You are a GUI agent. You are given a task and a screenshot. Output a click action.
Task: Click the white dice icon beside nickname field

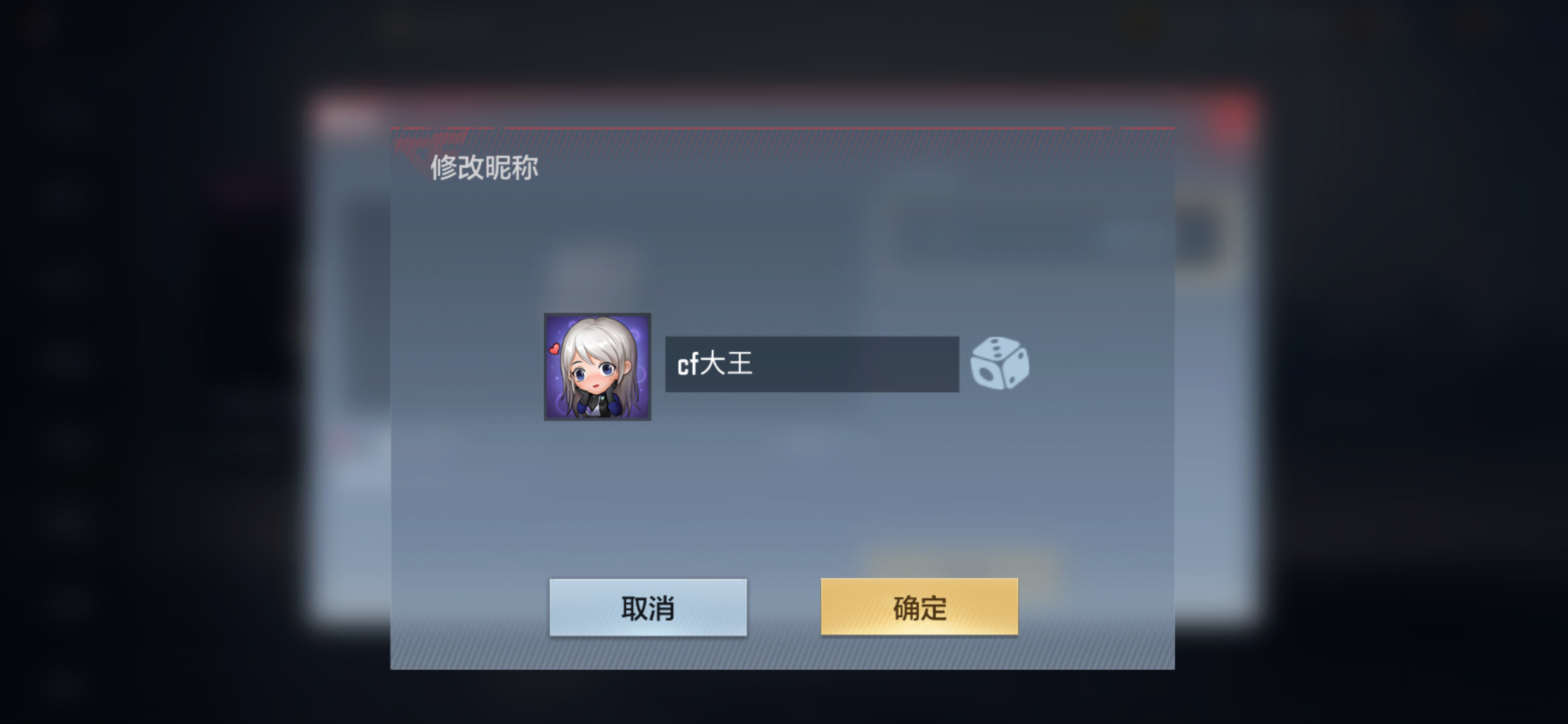tap(1000, 363)
